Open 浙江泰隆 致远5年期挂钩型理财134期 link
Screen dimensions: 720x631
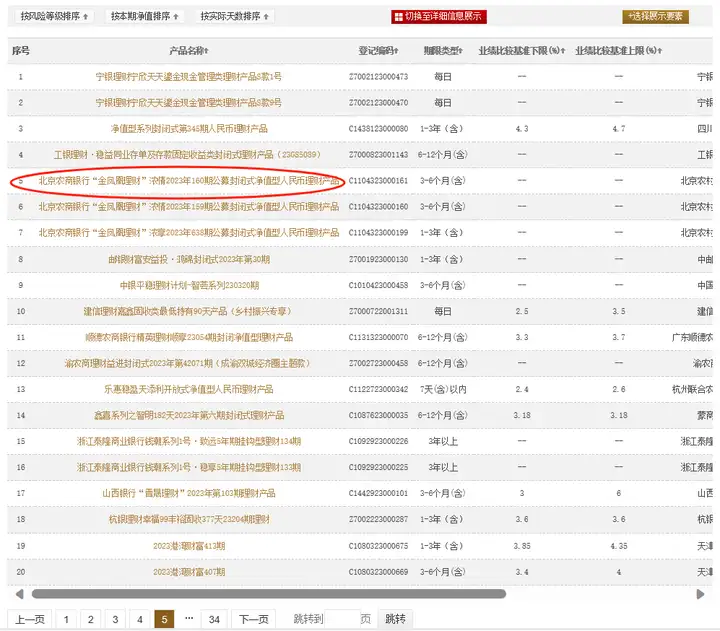[189, 441]
